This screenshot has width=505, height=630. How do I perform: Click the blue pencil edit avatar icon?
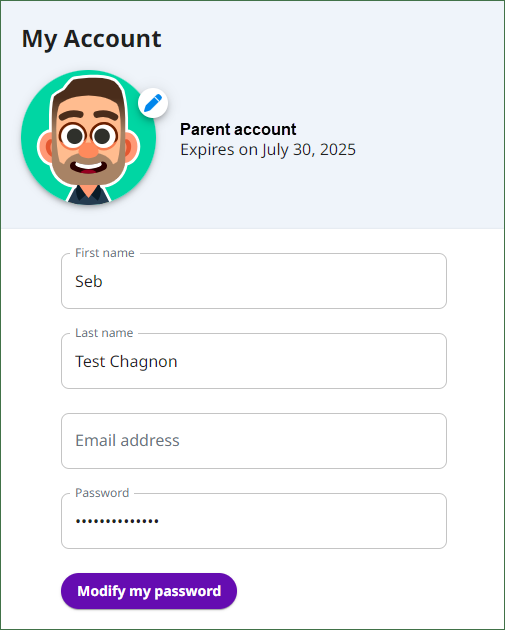(153, 103)
